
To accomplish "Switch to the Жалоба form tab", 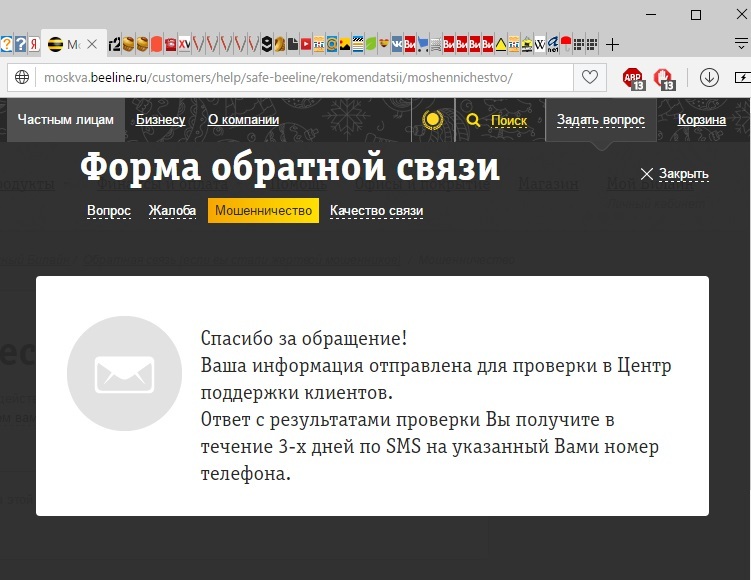I will pos(172,211).
